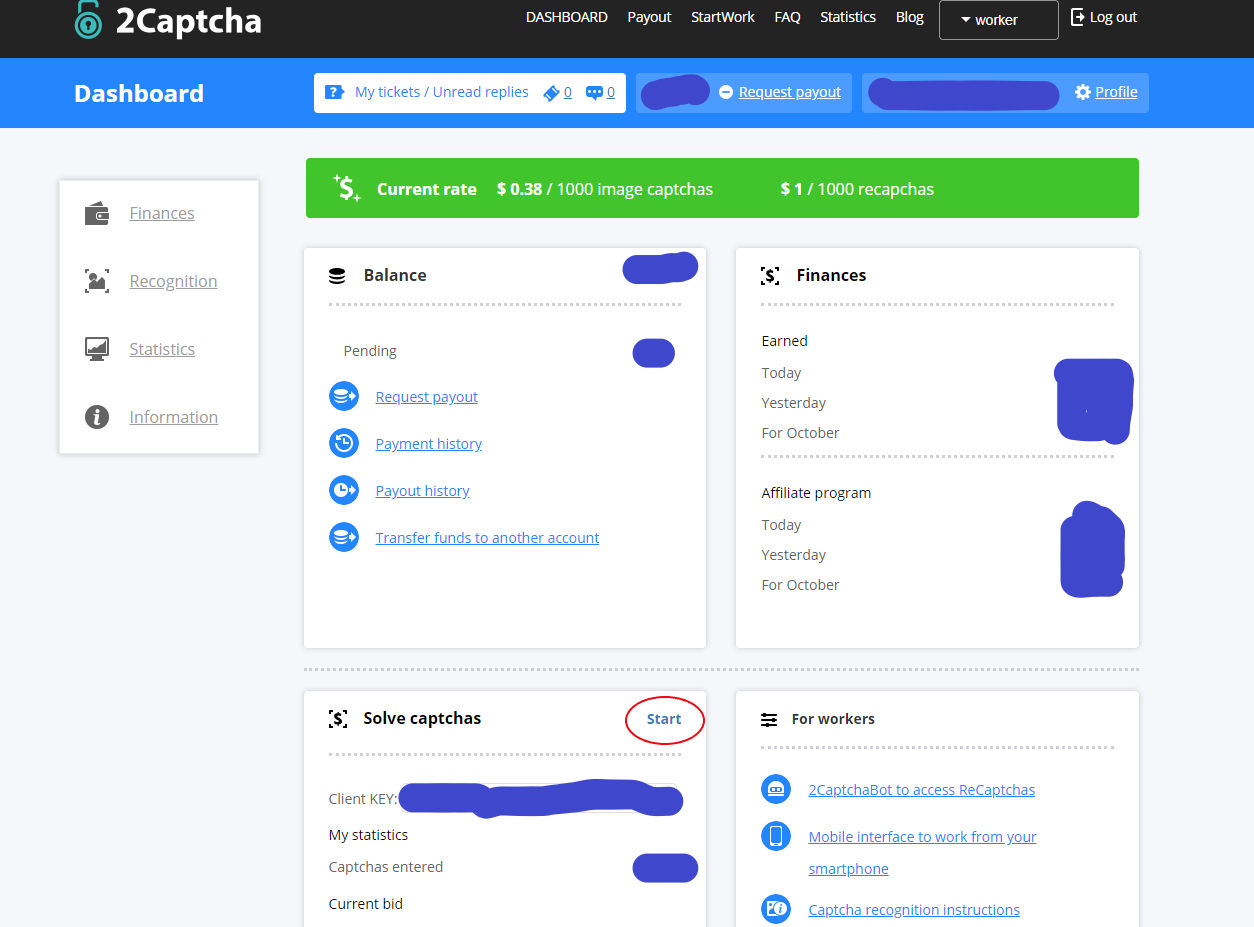Open Payment history link
The image size is (1254, 927).
429,444
